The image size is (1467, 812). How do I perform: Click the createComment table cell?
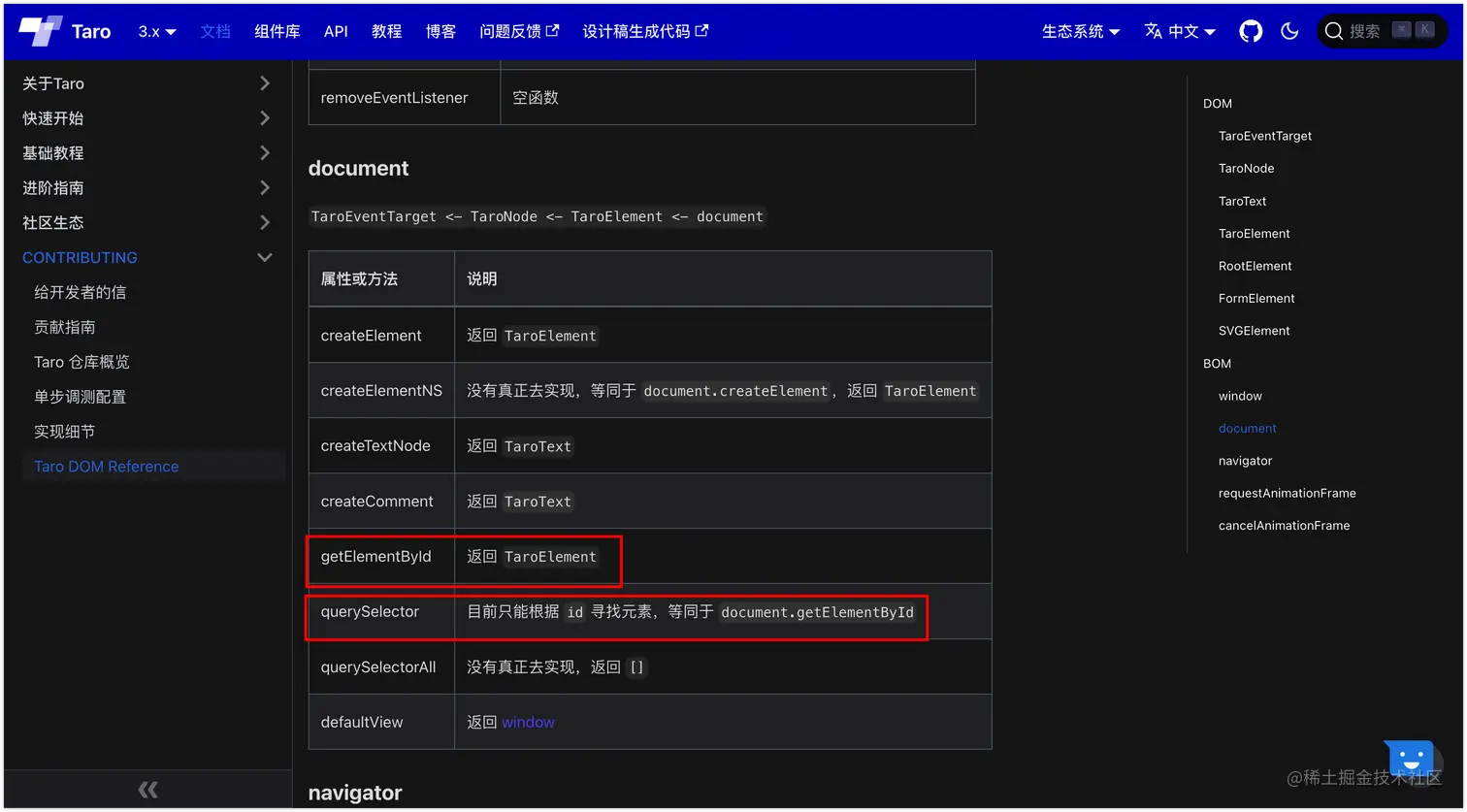point(381,502)
